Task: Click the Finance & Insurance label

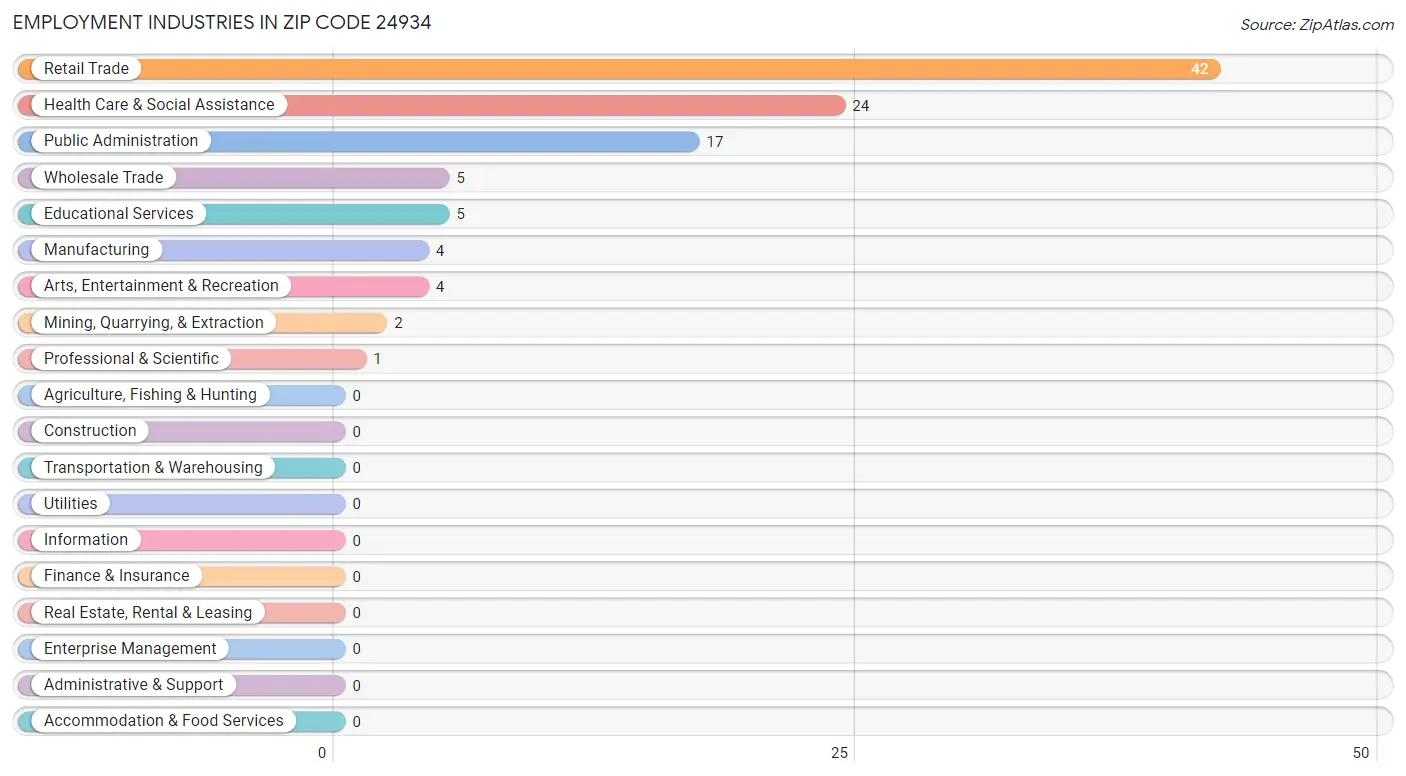Action: coord(116,576)
